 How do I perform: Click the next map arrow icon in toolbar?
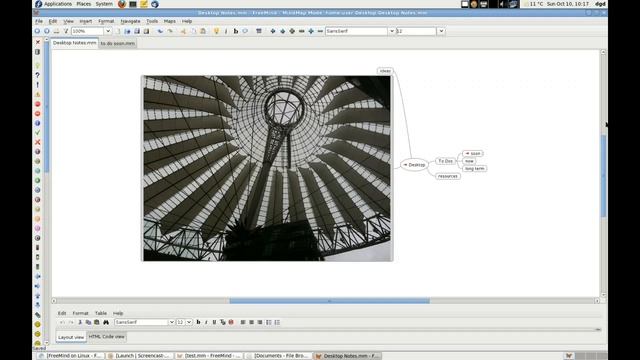click(x=47, y=31)
